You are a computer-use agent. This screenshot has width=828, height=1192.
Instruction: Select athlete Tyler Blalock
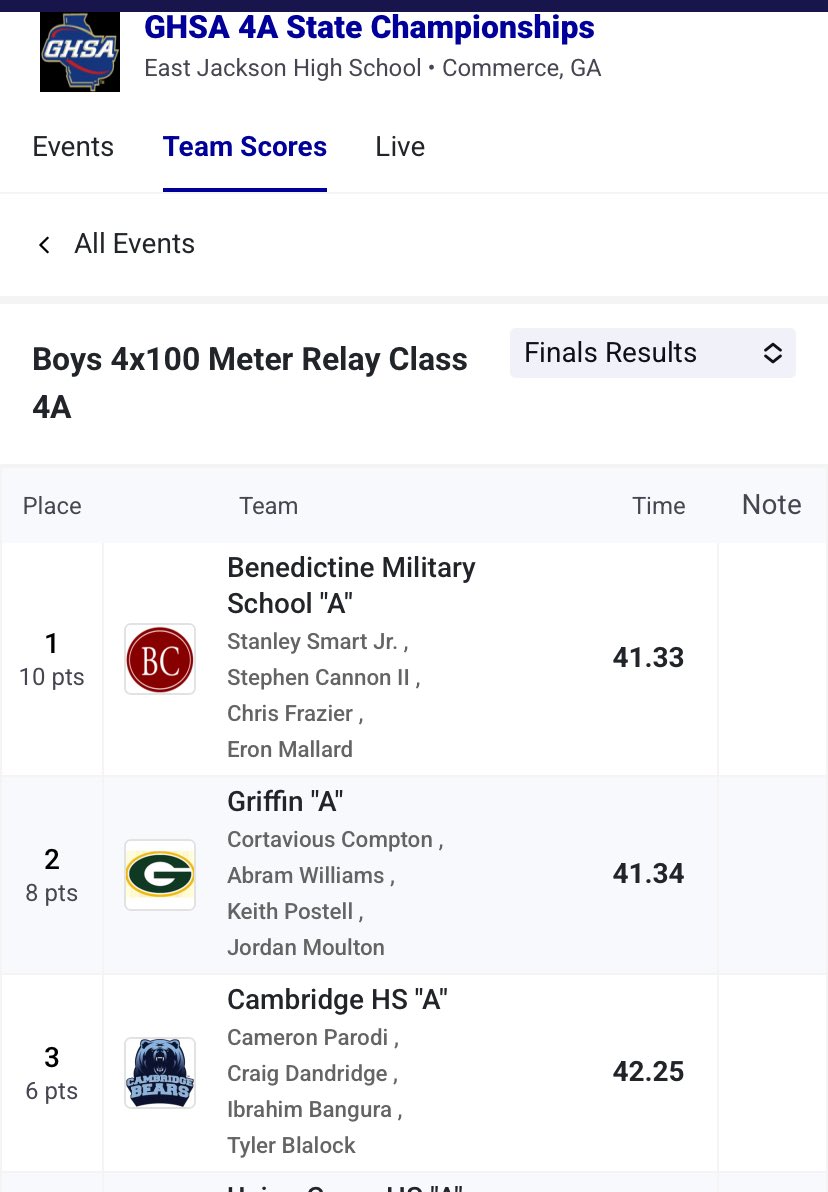(291, 1145)
